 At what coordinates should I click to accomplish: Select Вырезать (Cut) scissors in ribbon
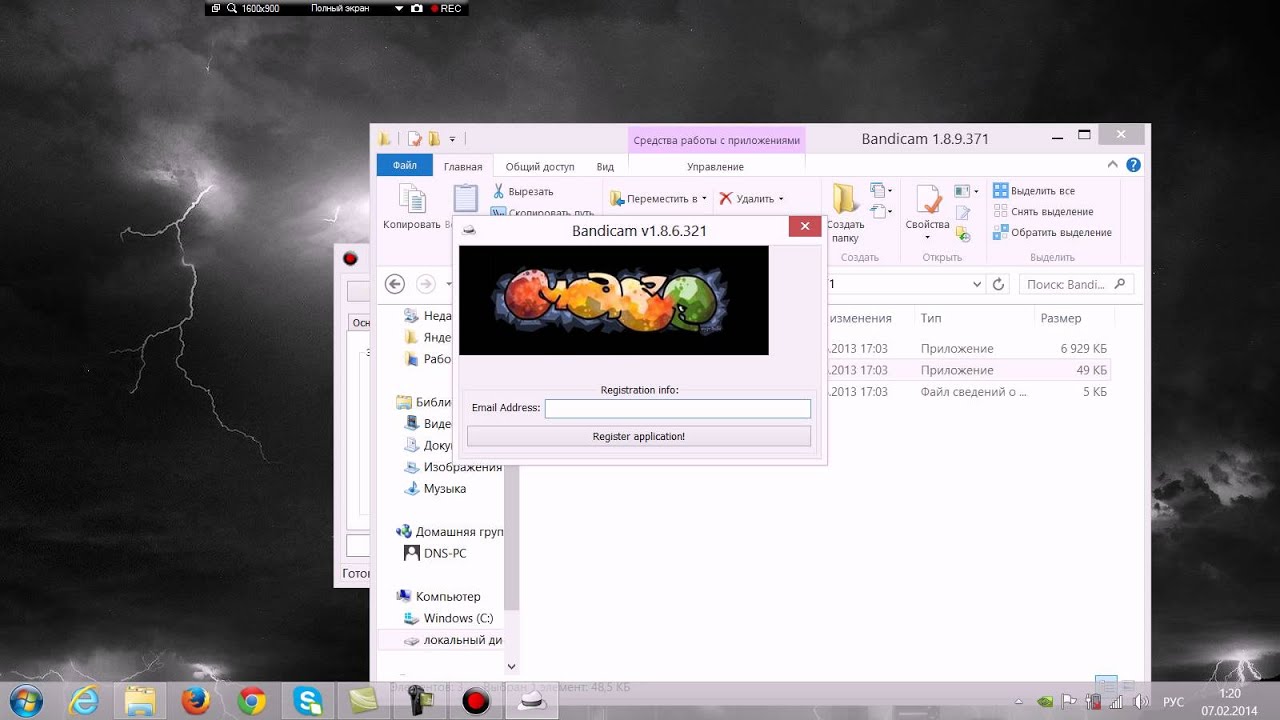(523, 191)
